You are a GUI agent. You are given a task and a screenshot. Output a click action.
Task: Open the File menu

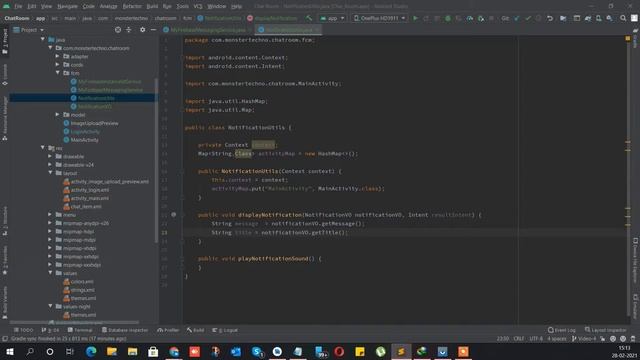click(x=18, y=7)
